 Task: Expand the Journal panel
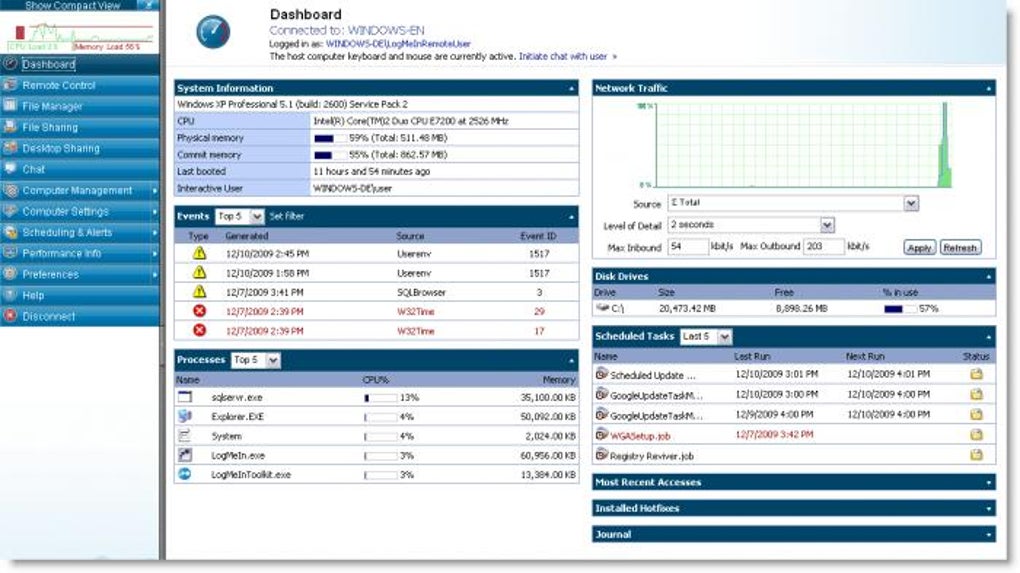(989, 535)
